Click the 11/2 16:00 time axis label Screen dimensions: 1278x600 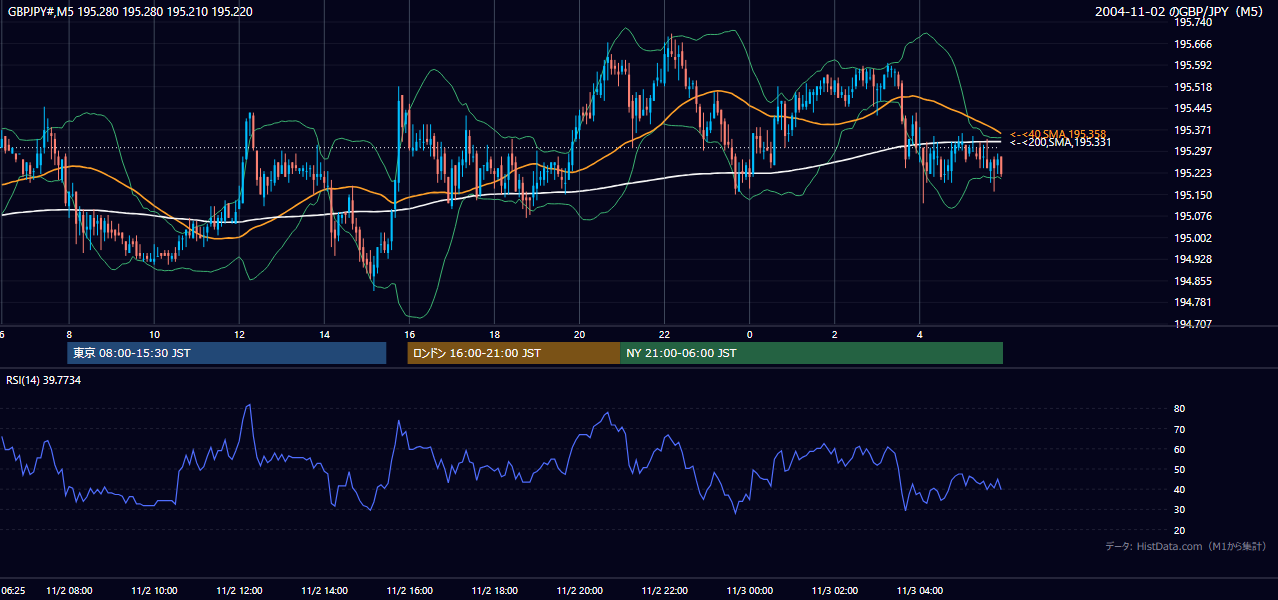pyautogui.click(x=409, y=591)
